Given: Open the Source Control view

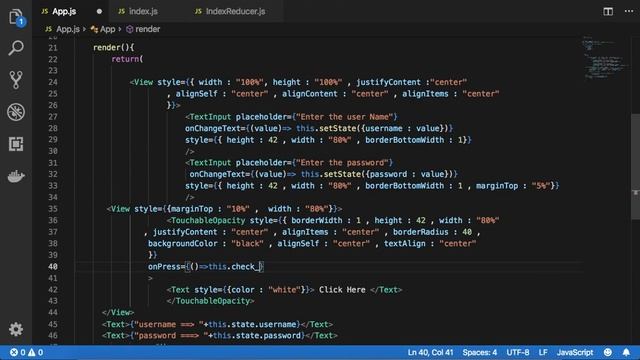Looking at the screenshot, I should (x=16, y=80).
